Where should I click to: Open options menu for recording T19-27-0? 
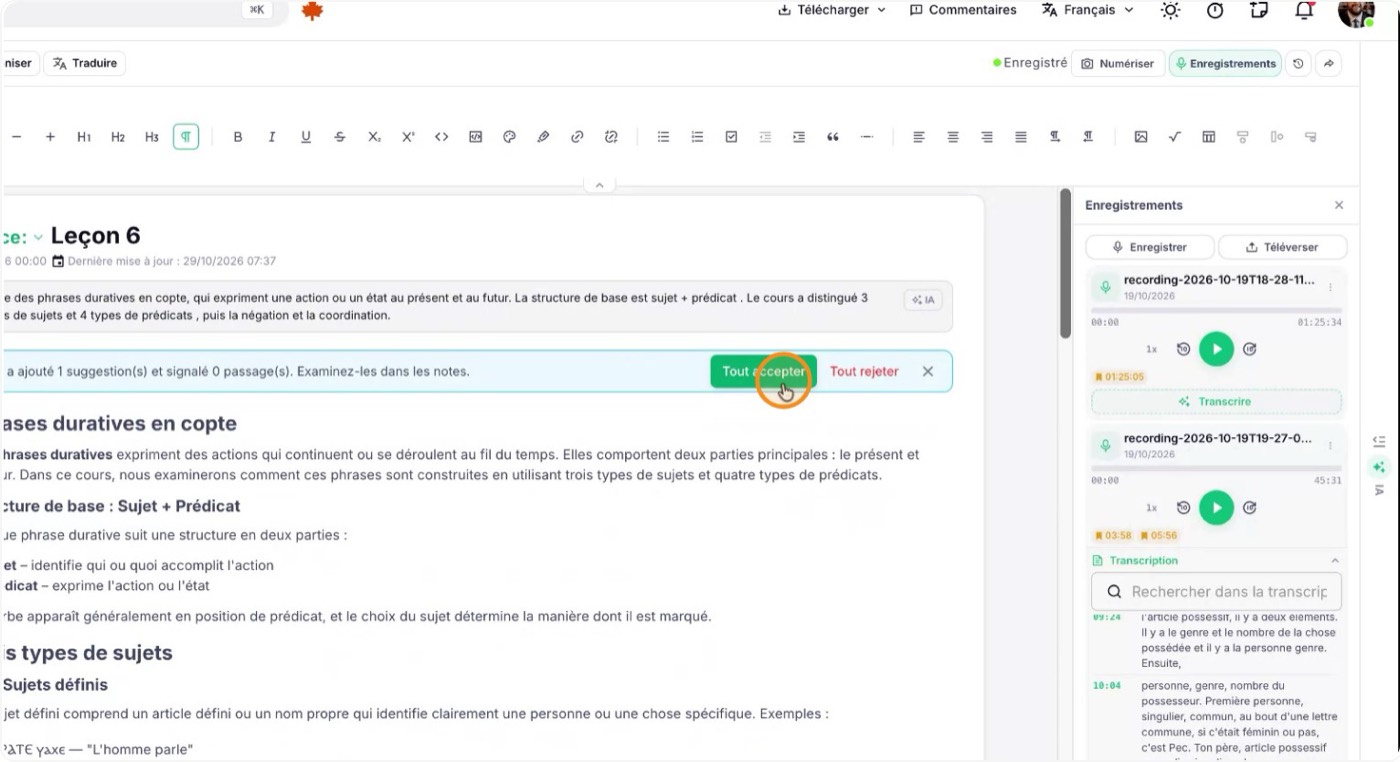[1330, 446]
